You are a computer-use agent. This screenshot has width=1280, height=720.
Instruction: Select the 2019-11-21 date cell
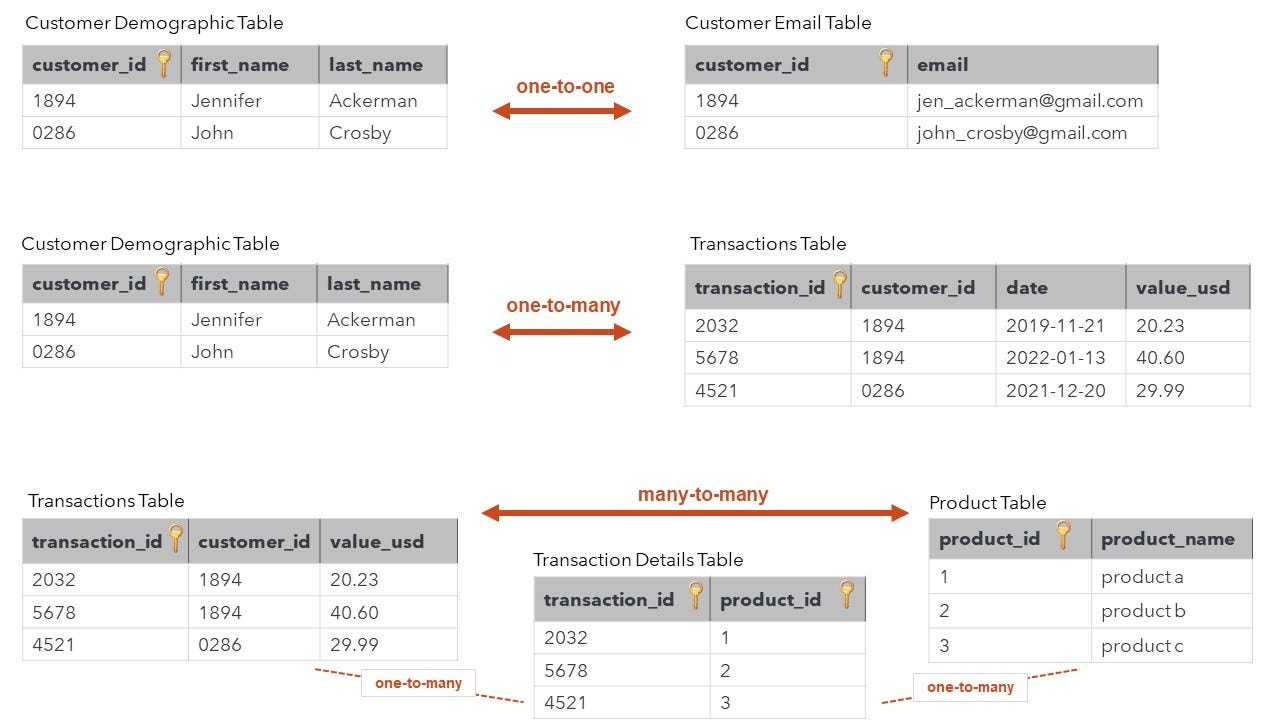1061,325
